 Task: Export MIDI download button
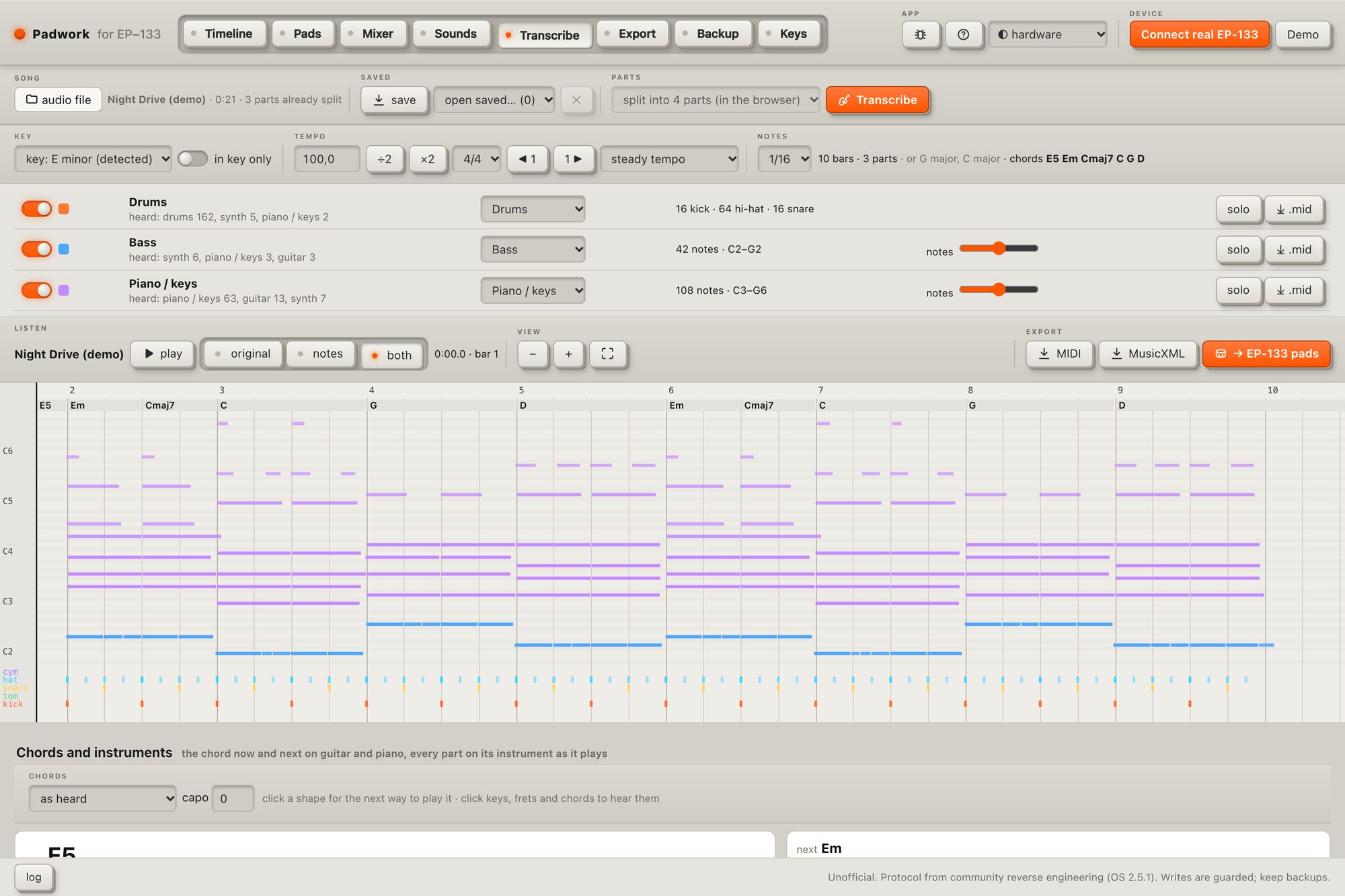pos(1060,354)
